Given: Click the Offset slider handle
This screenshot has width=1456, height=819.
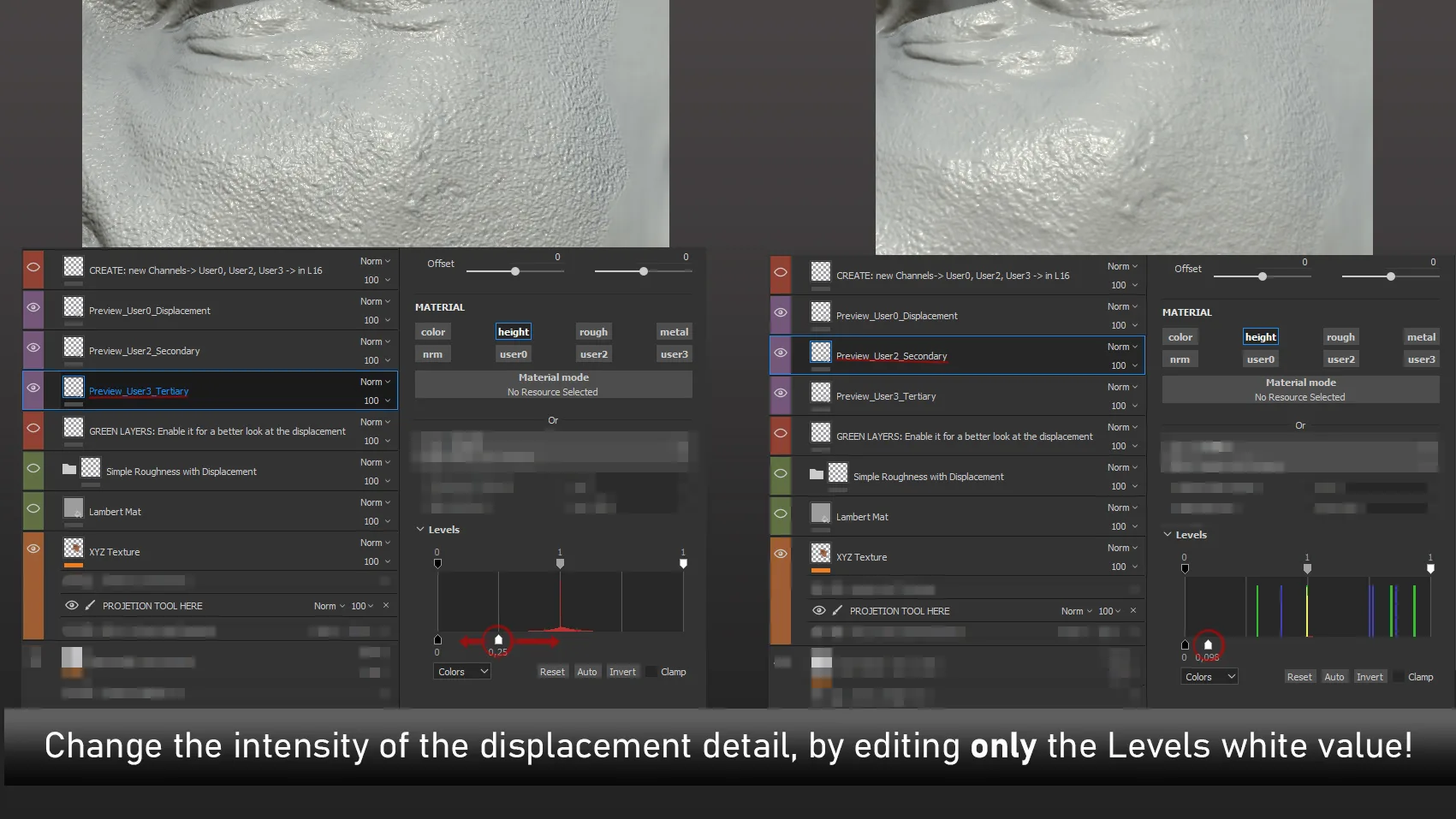Looking at the screenshot, I should pyautogui.click(x=514, y=270).
